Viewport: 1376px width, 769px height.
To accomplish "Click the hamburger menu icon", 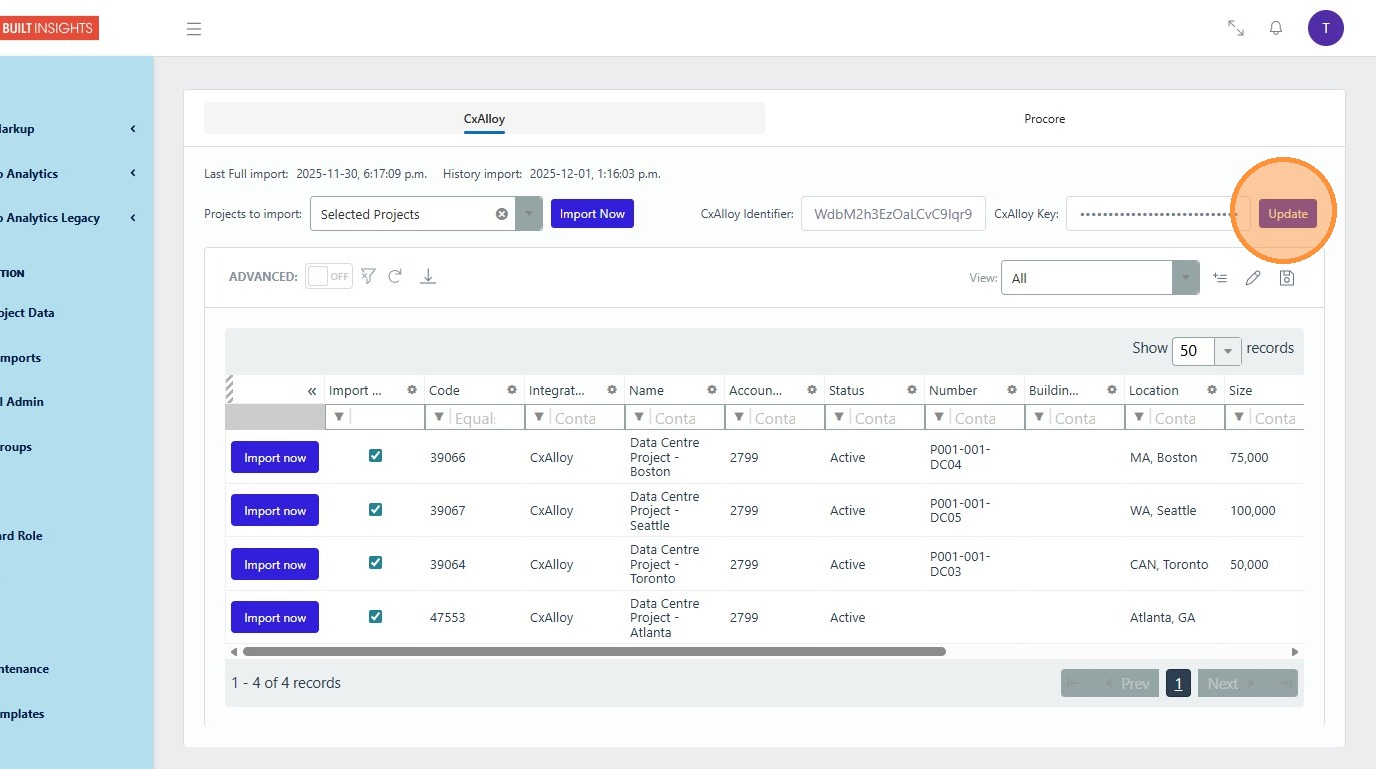I will (x=194, y=29).
